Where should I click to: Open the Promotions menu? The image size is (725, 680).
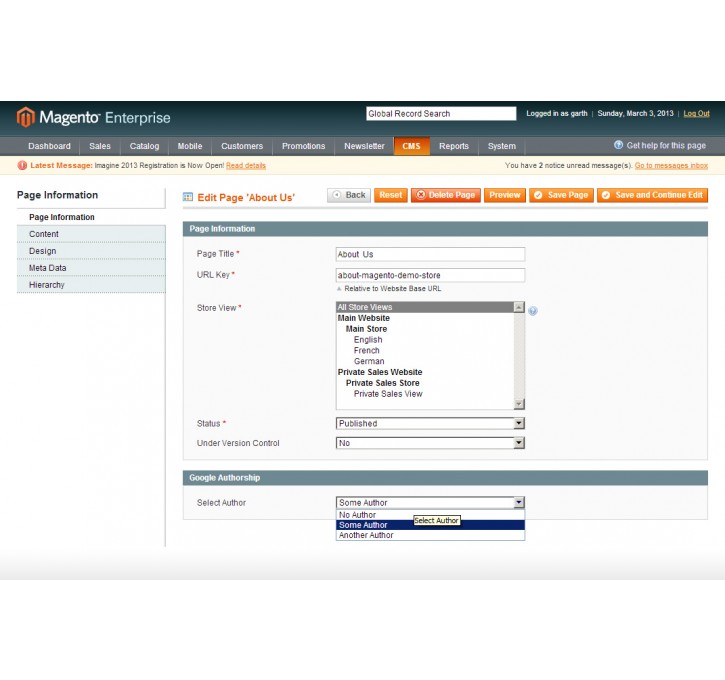tap(303, 146)
